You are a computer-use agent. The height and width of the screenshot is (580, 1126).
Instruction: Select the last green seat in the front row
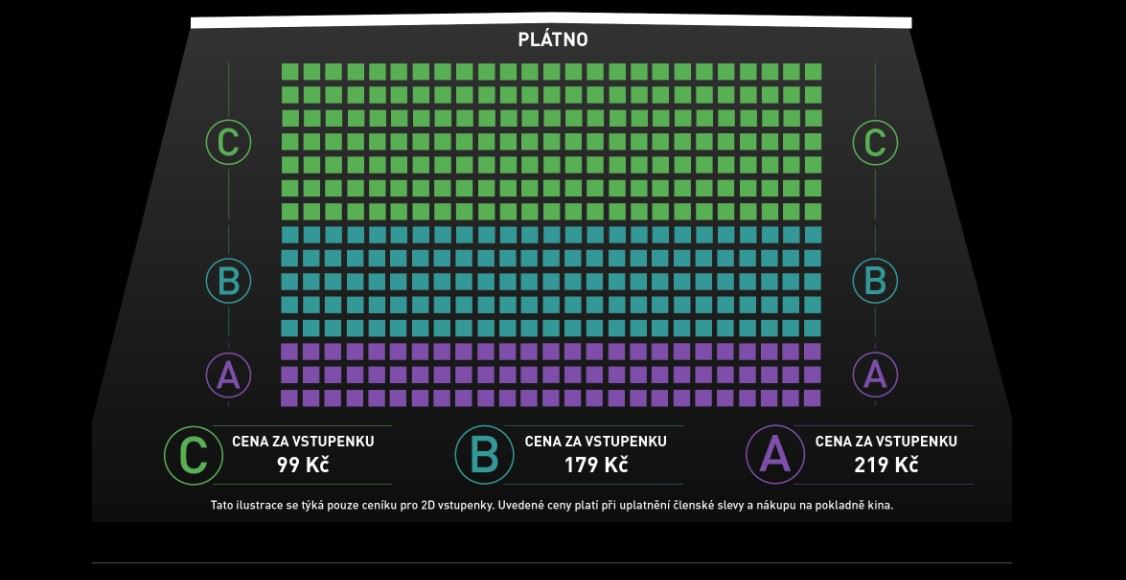(813, 72)
